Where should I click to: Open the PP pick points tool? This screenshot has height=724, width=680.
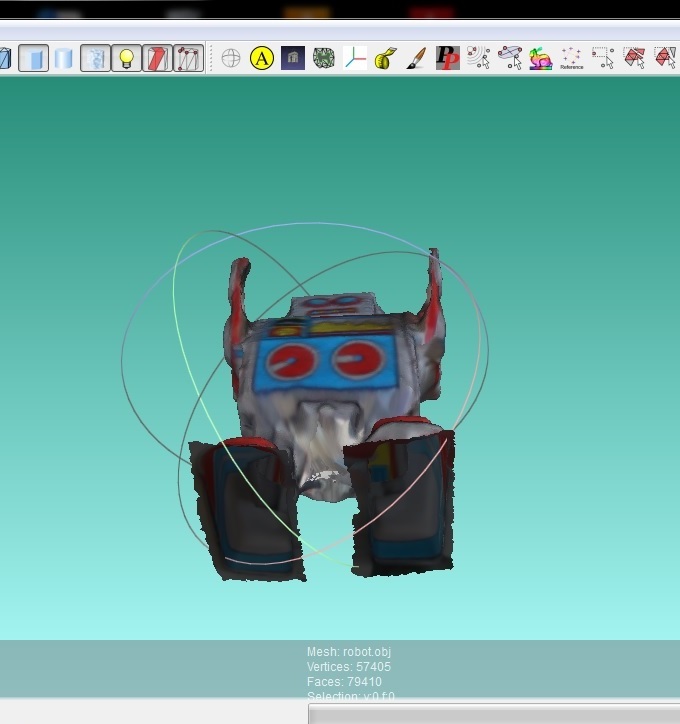447,58
